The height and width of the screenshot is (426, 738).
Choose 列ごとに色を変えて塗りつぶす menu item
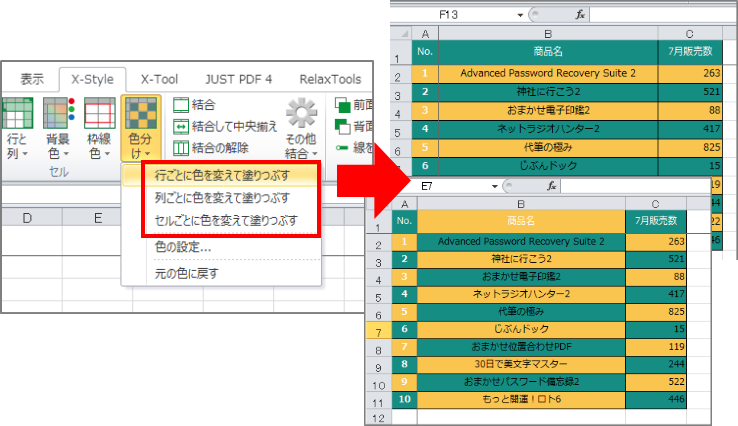222,198
